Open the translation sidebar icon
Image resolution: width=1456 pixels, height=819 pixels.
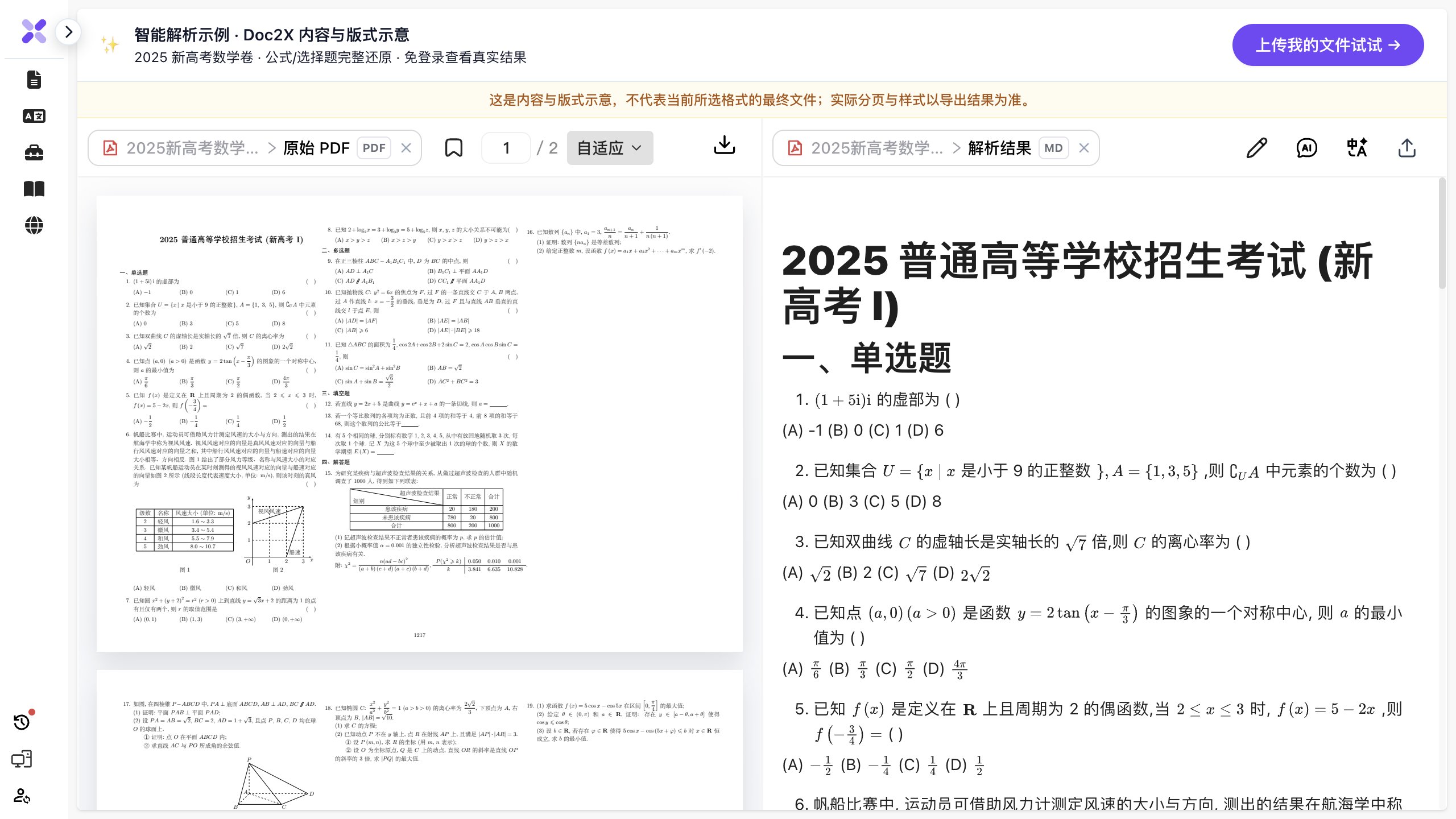[34, 116]
